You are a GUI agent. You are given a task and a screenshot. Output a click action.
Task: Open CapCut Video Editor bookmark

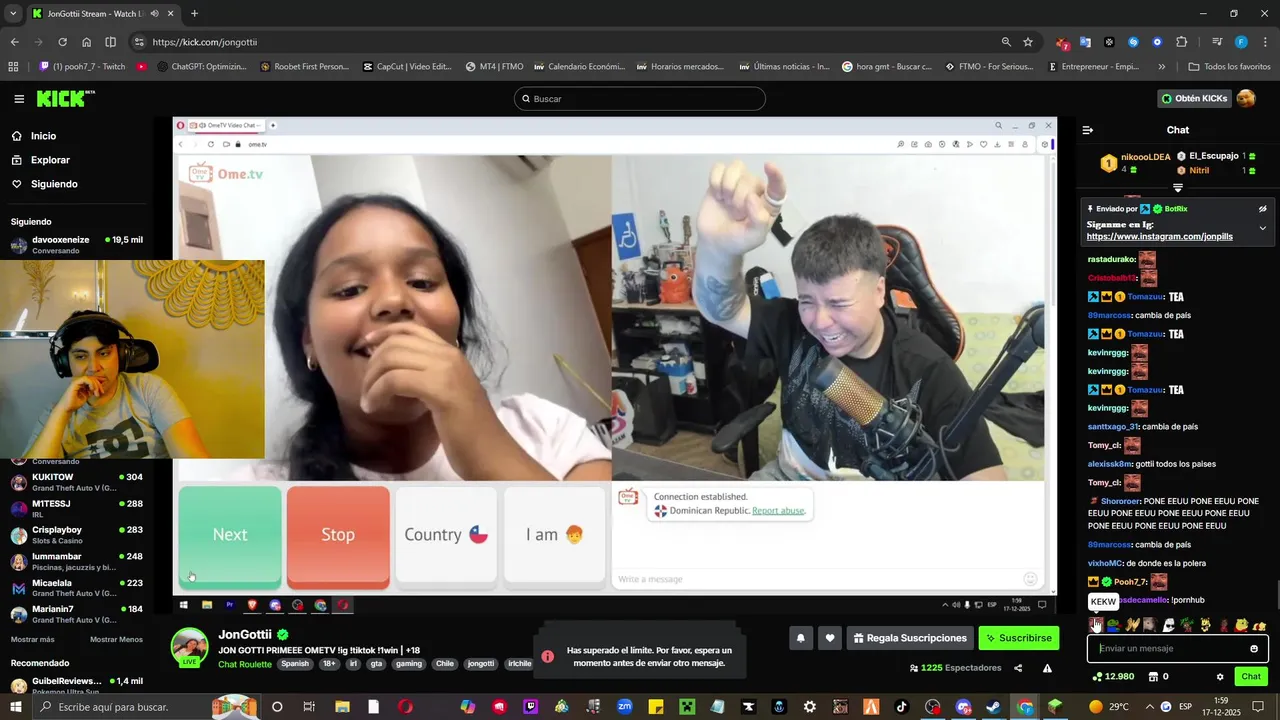407,67
